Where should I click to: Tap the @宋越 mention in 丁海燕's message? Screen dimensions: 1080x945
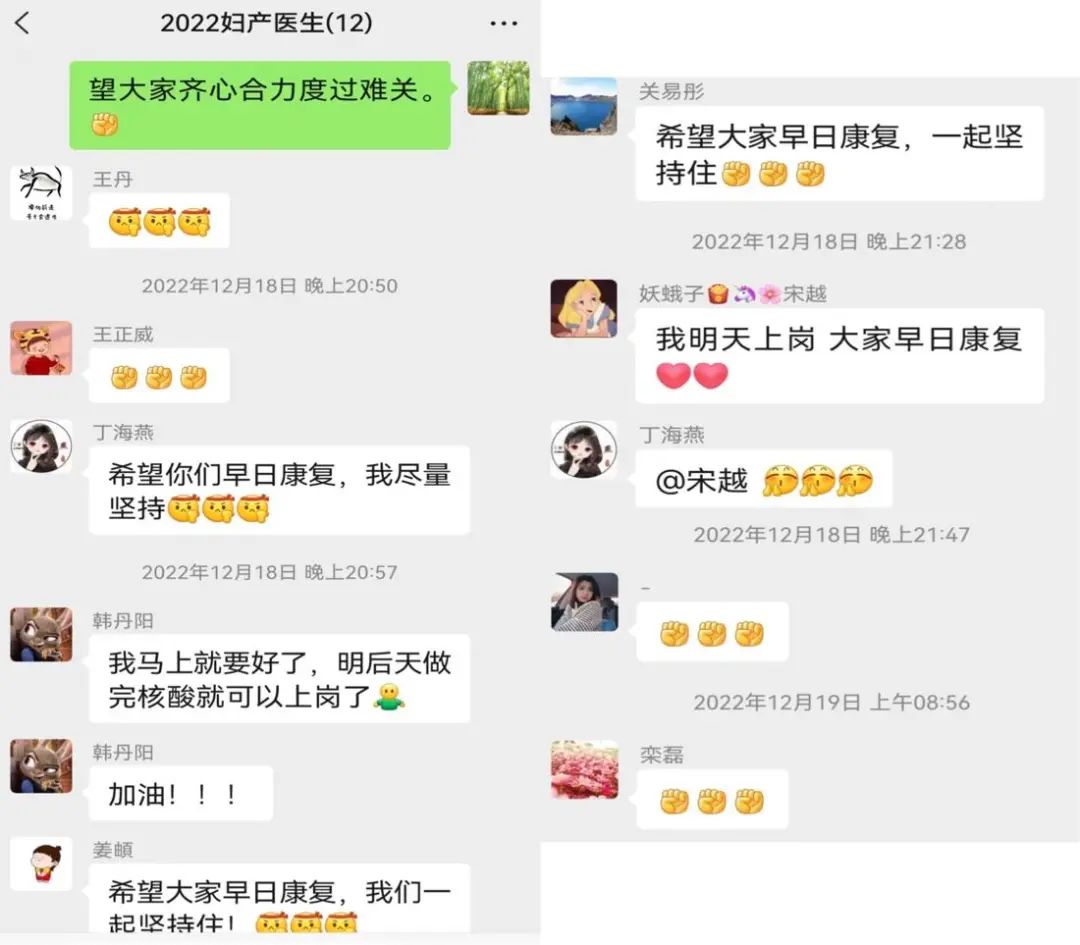[x=701, y=480]
